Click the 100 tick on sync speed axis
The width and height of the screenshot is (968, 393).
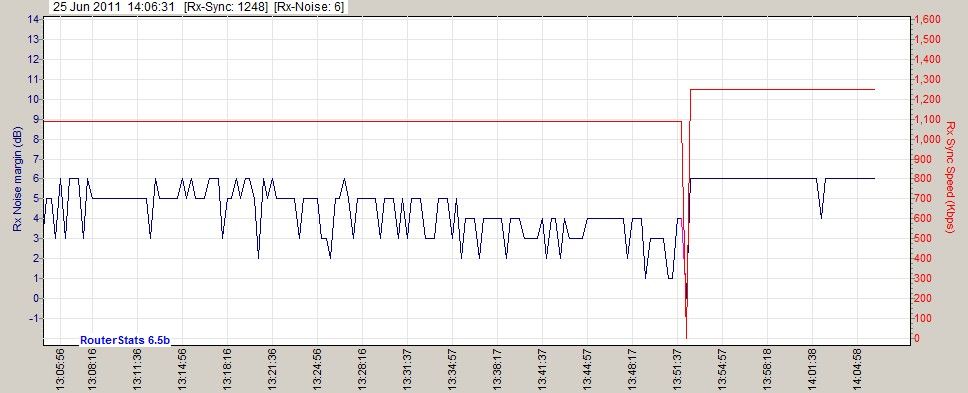[x=924, y=318]
